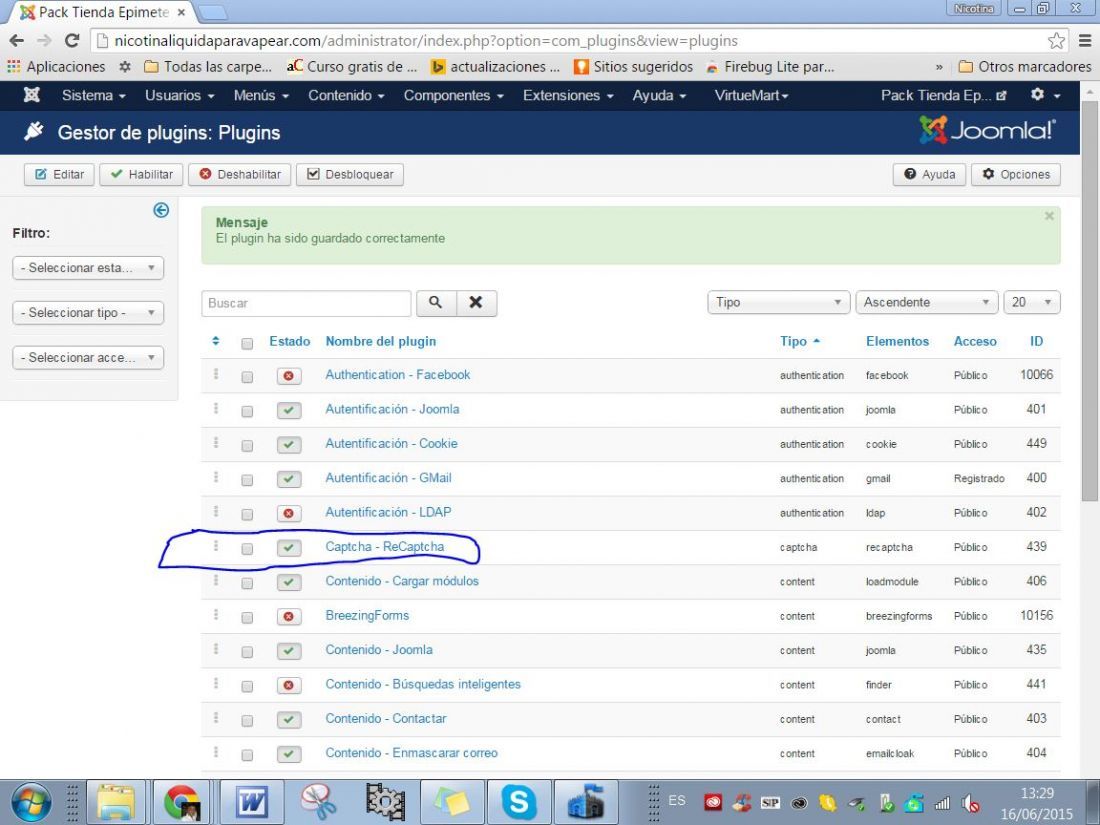Open the Chrome hamburger menu
Screen dimensions: 1100x825
coord(1085,41)
